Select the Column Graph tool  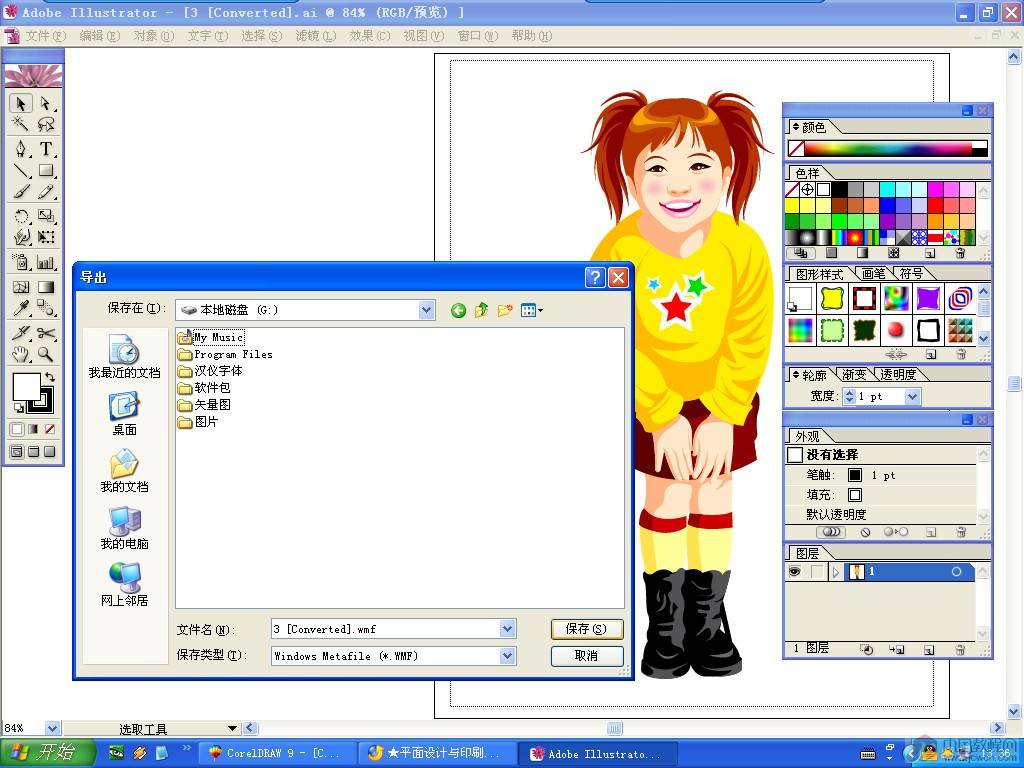[x=45, y=262]
